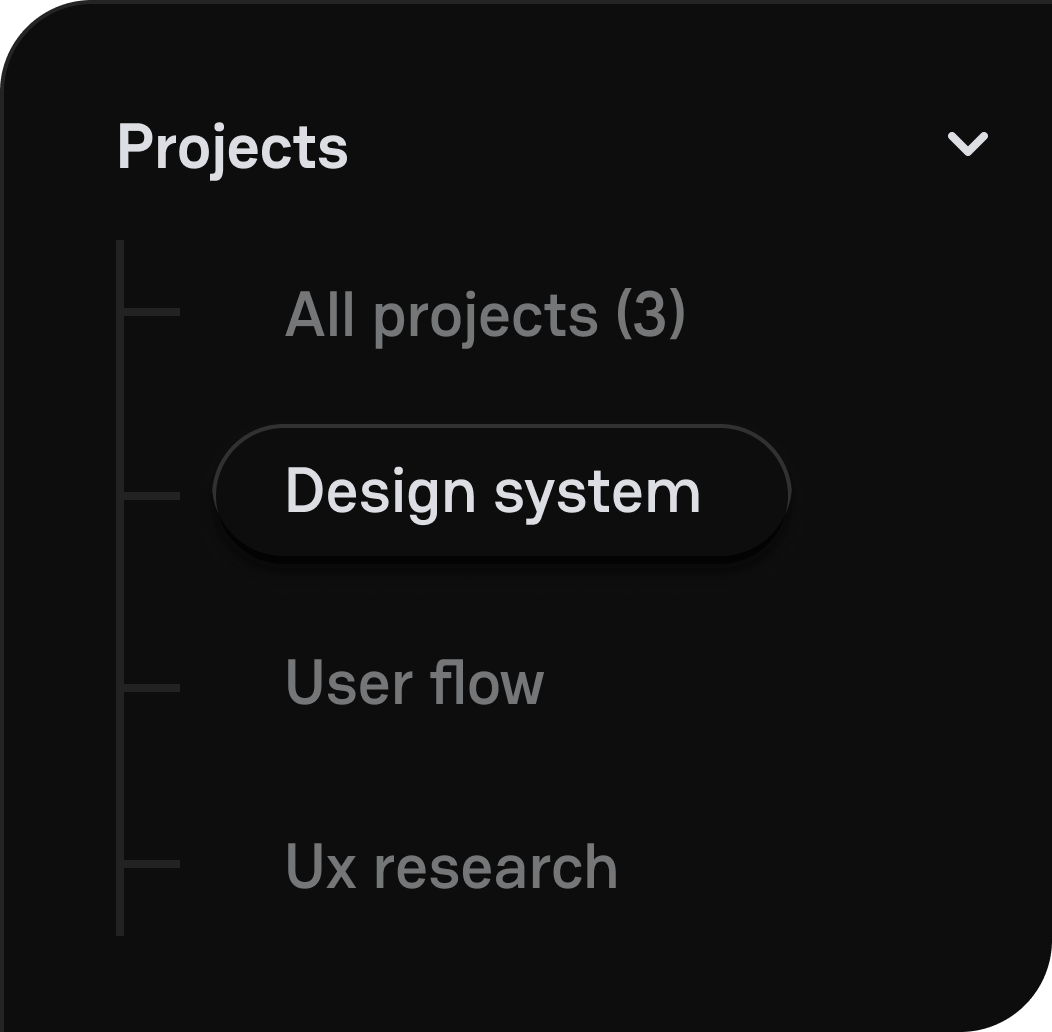Select User flow from the project list
Image resolution: width=1052 pixels, height=1032 pixels.
414,685
